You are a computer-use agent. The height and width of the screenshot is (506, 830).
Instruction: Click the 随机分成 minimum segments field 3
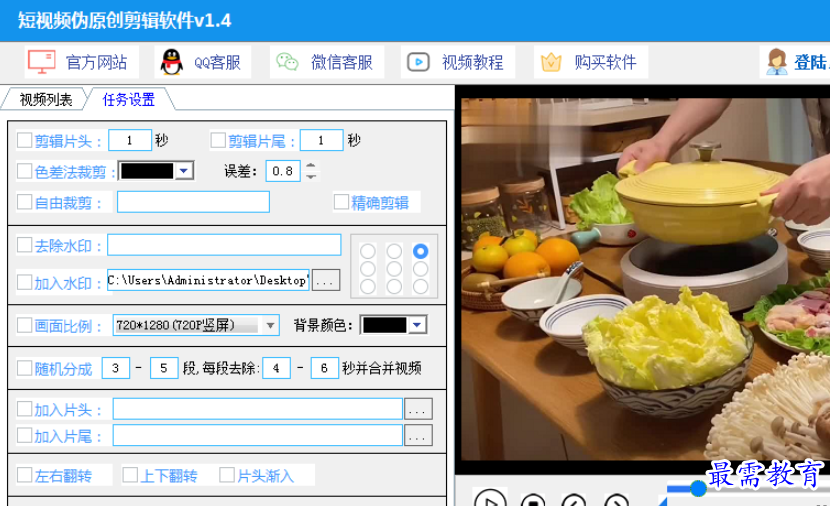[115, 368]
